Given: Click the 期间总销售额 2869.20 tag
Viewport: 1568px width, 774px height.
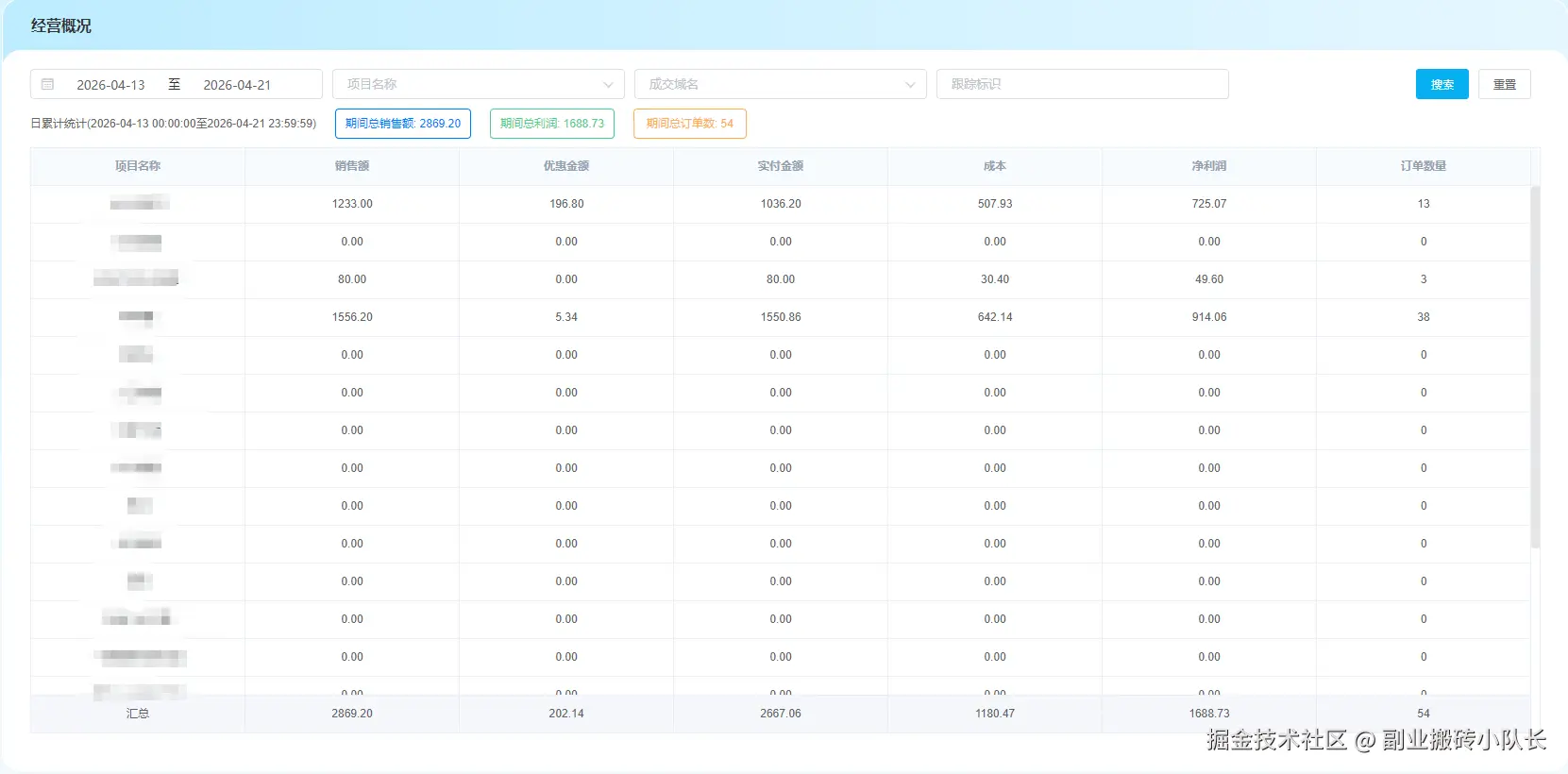Looking at the screenshot, I should [x=403, y=124].
